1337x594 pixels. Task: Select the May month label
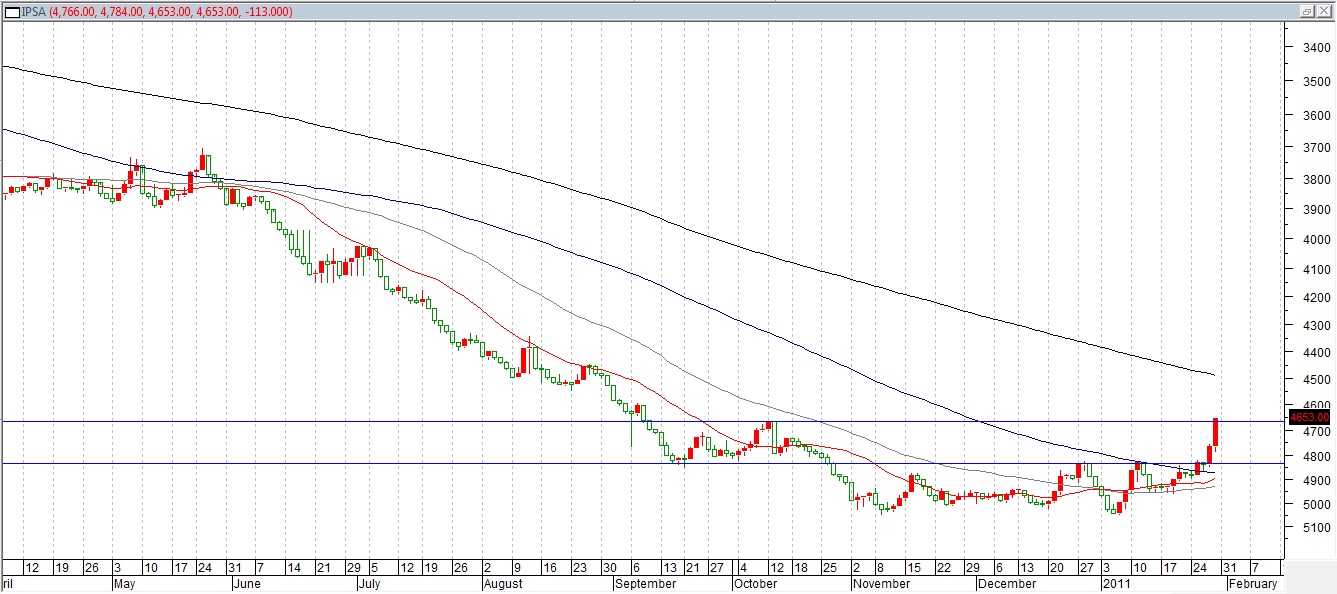(x=124, y=584)
